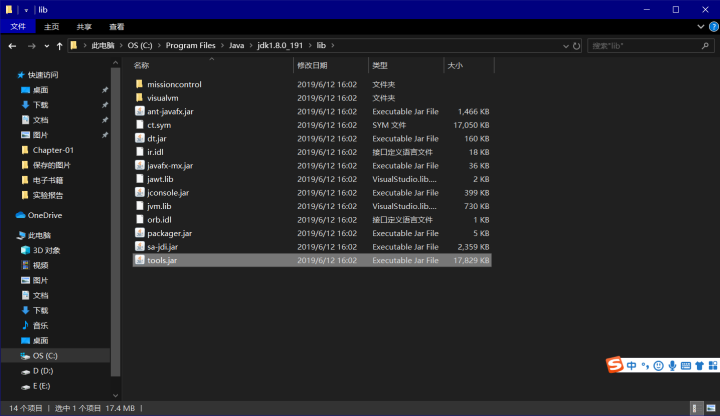Go forward with the right arrow
Viewport: 720px width, 416px height.
pyautogui.click(x=31, y=46)
